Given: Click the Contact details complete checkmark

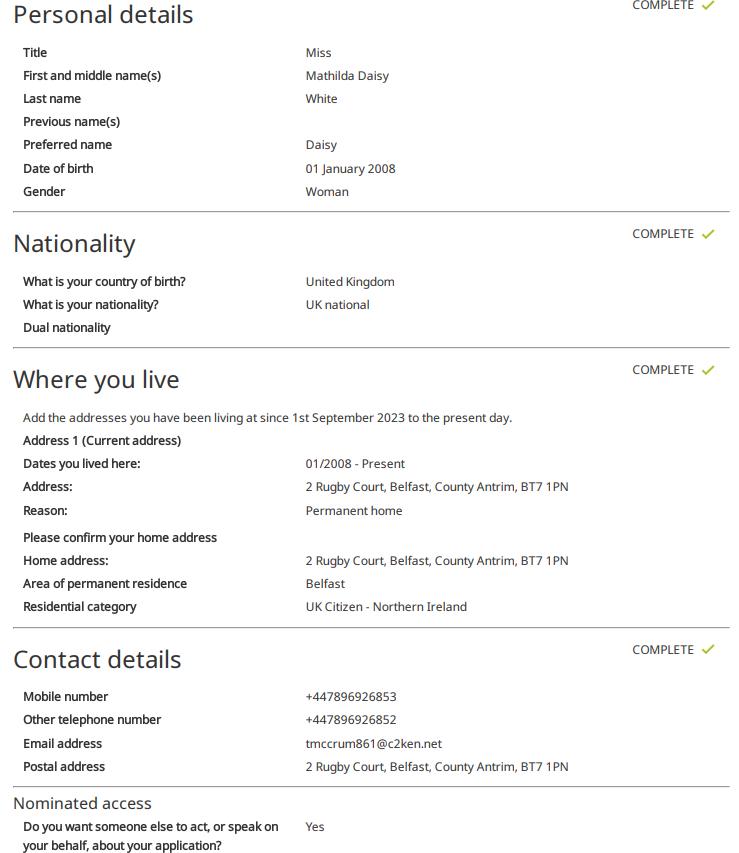Looking at the screenshot, I should [x=707, y=650].
